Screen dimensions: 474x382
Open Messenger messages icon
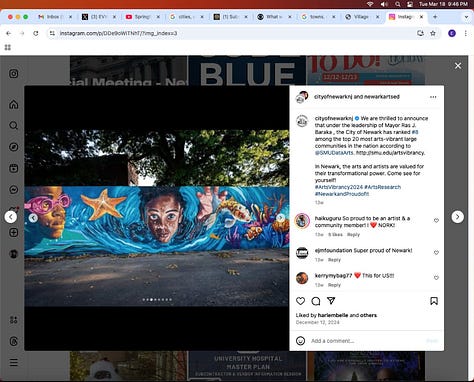tap(14, 190)
